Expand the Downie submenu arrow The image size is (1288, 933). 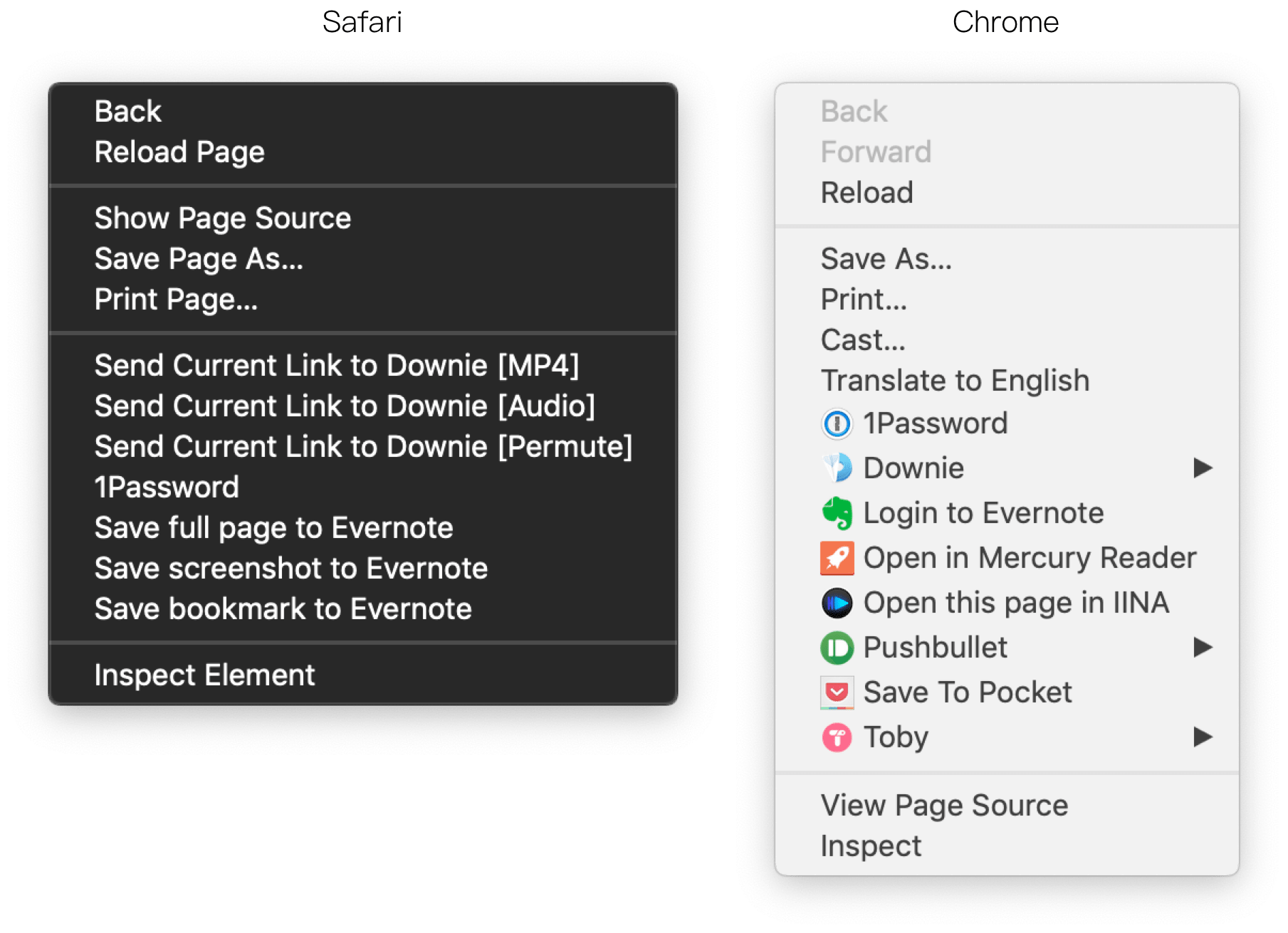tap(1203, 468)
